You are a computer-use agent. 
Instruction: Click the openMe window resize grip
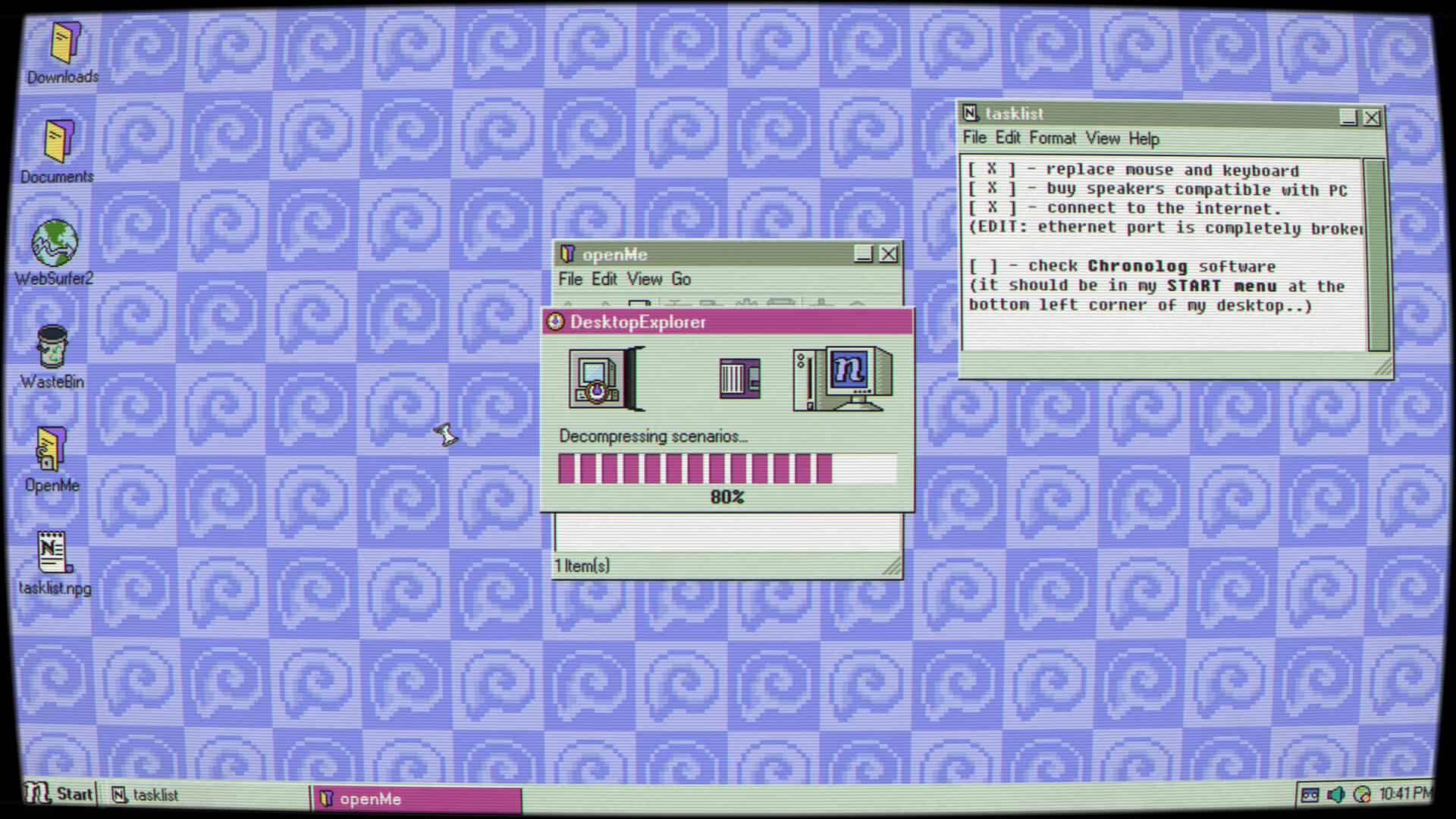click(x=893, y=566)
